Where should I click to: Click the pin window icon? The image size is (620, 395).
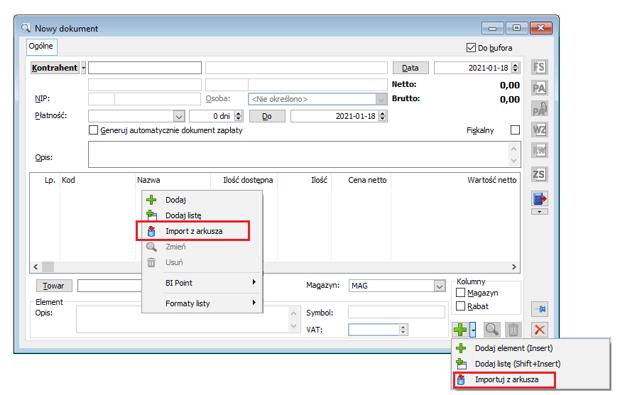tap(539, 309)
